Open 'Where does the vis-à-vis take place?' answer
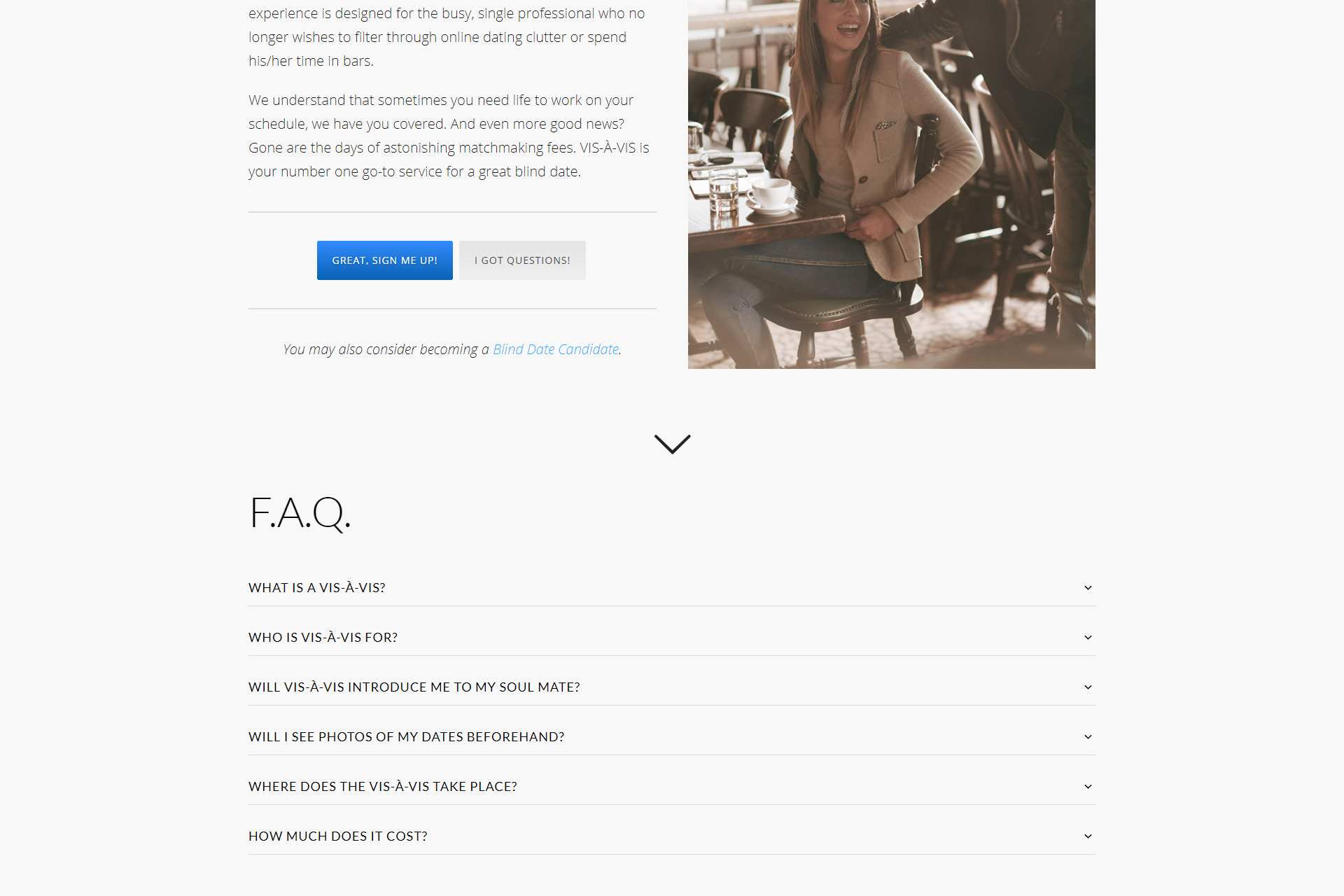1344x896 pixels. click(672, 787)
